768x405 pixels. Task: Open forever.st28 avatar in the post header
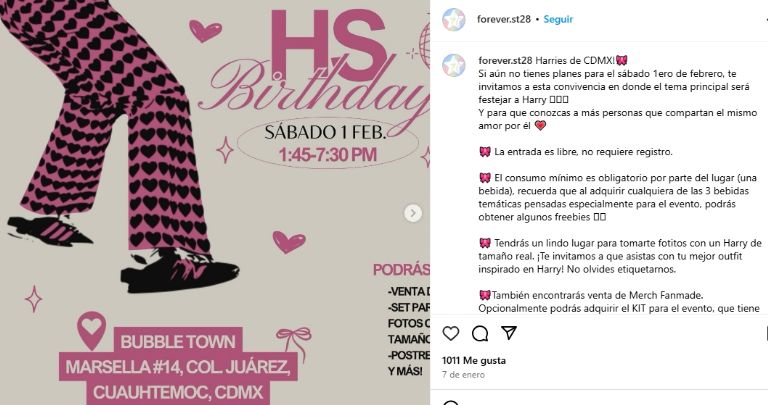click(454, 20)
